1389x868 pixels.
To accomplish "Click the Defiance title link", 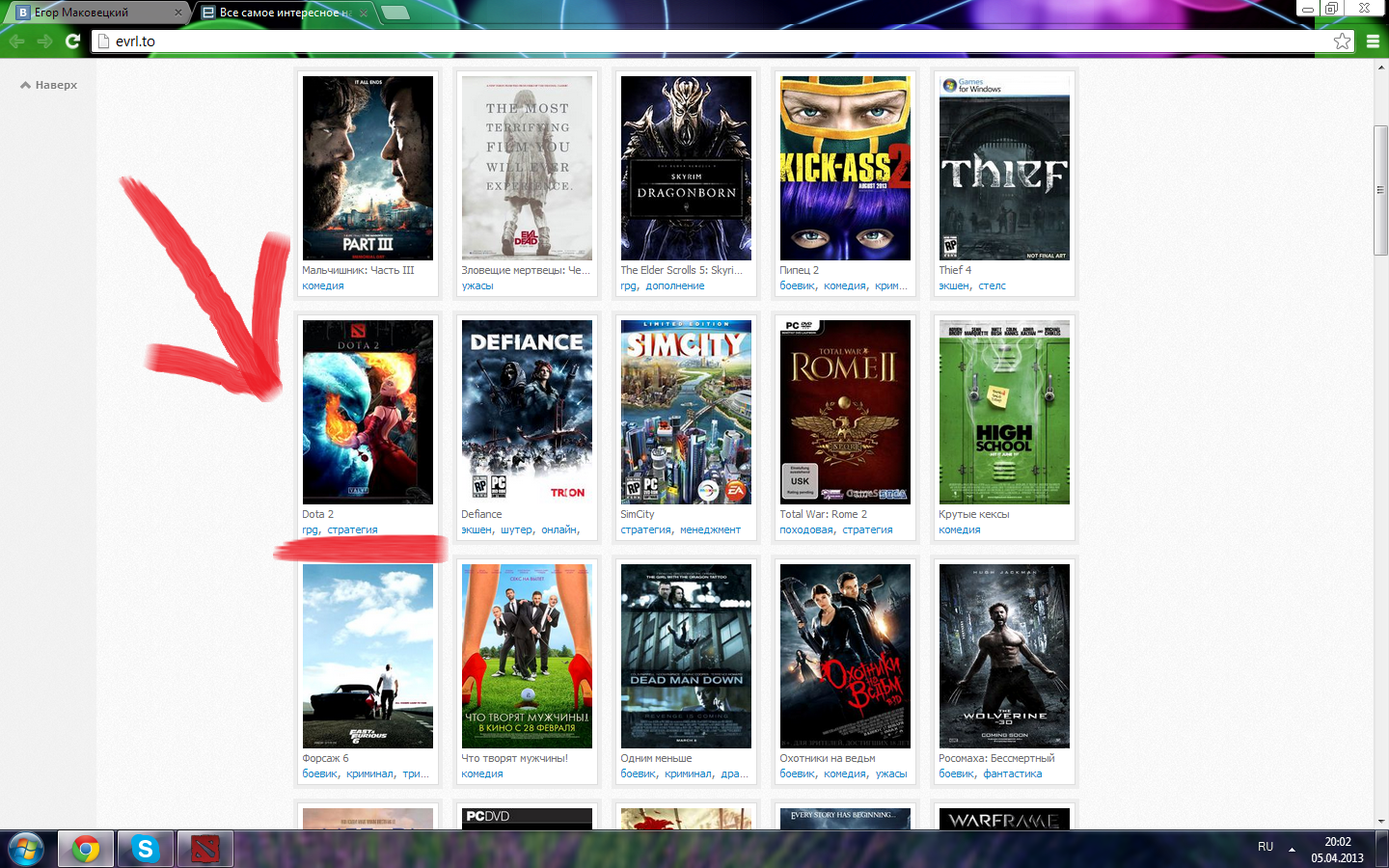I will coord(481,514).
